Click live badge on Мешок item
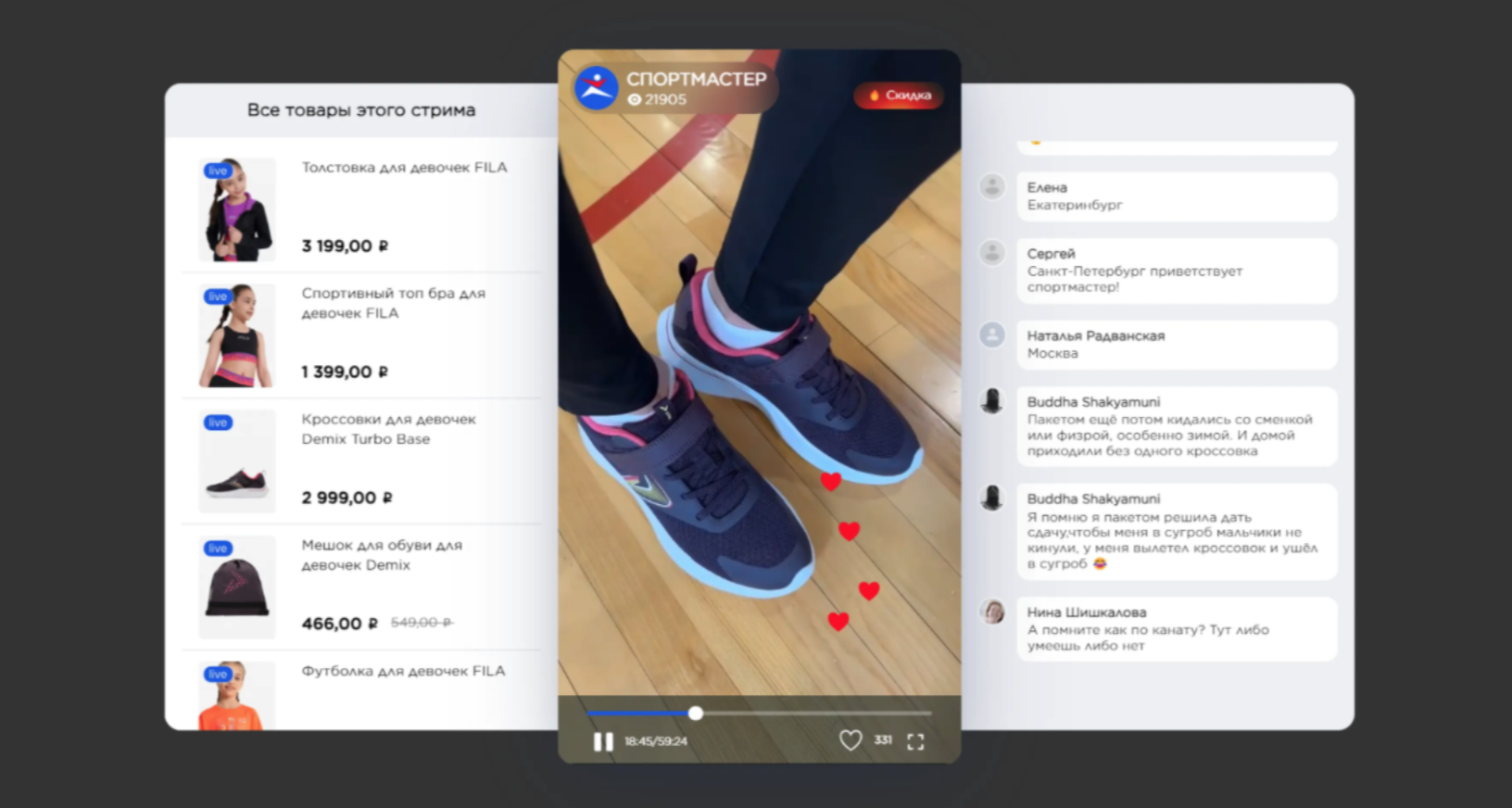The height and width of the screenshot is (808, 1512). (x=218, y=549)
